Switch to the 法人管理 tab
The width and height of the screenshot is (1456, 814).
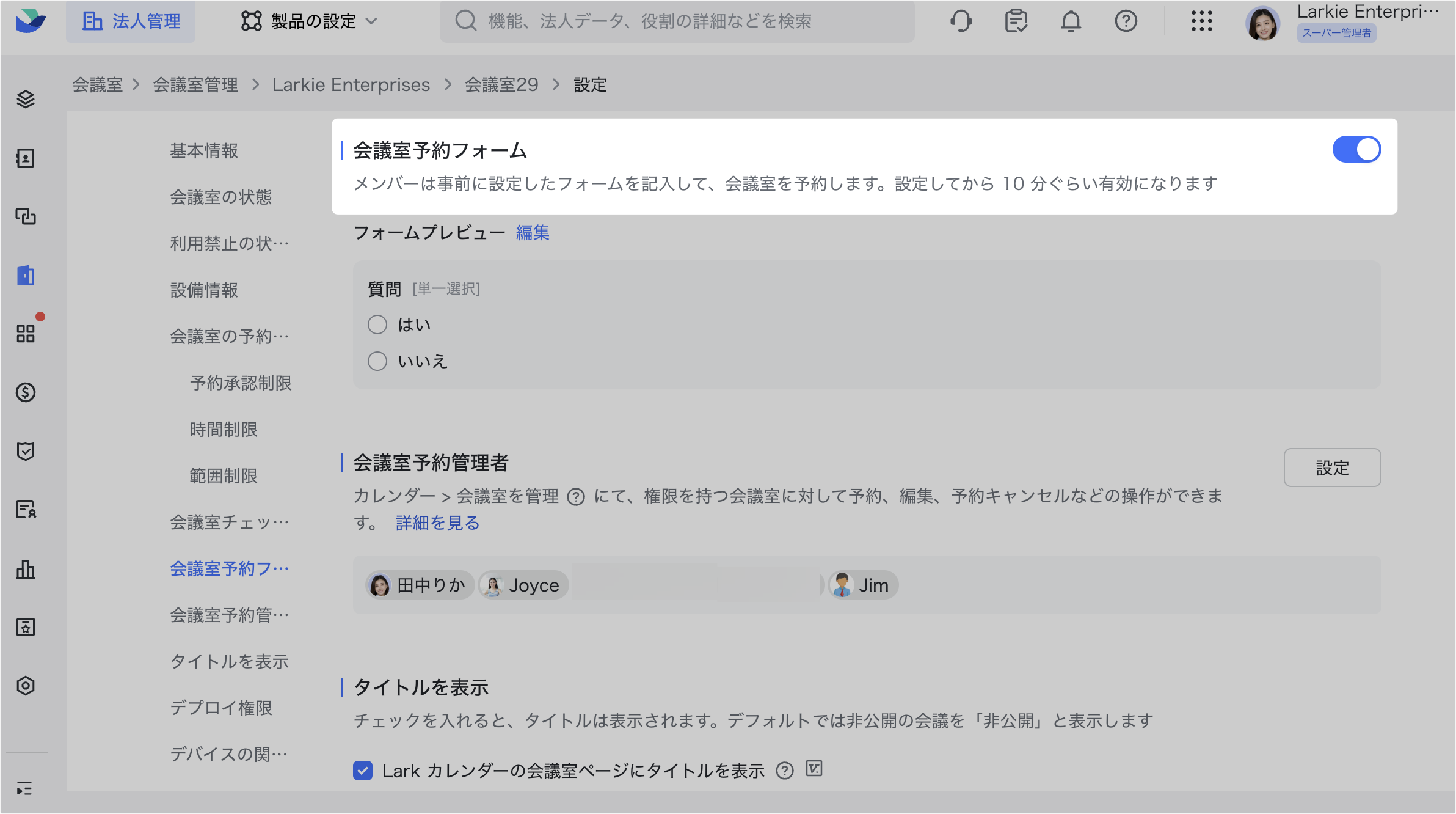131,21
